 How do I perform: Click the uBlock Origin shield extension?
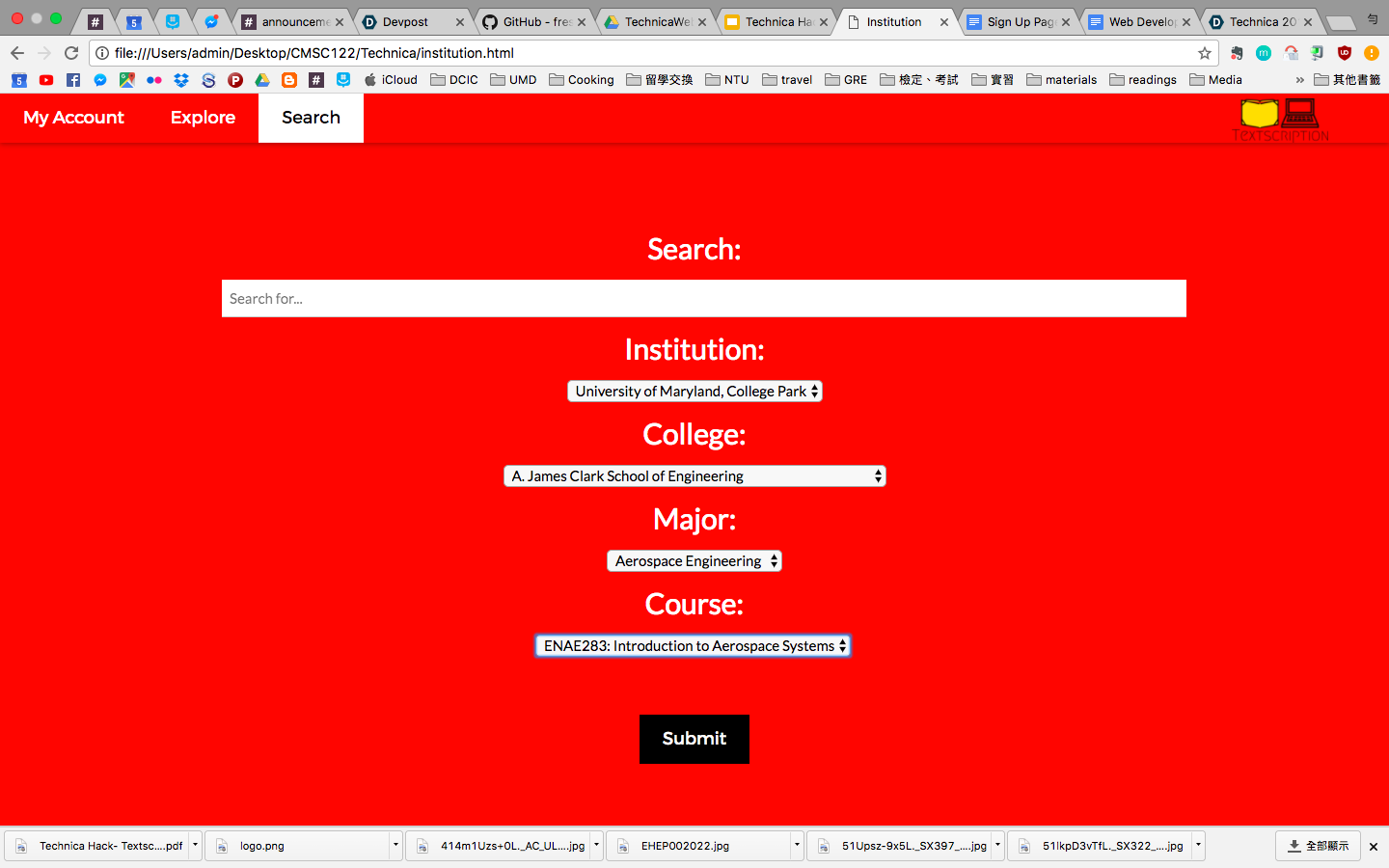point(1345,53)
